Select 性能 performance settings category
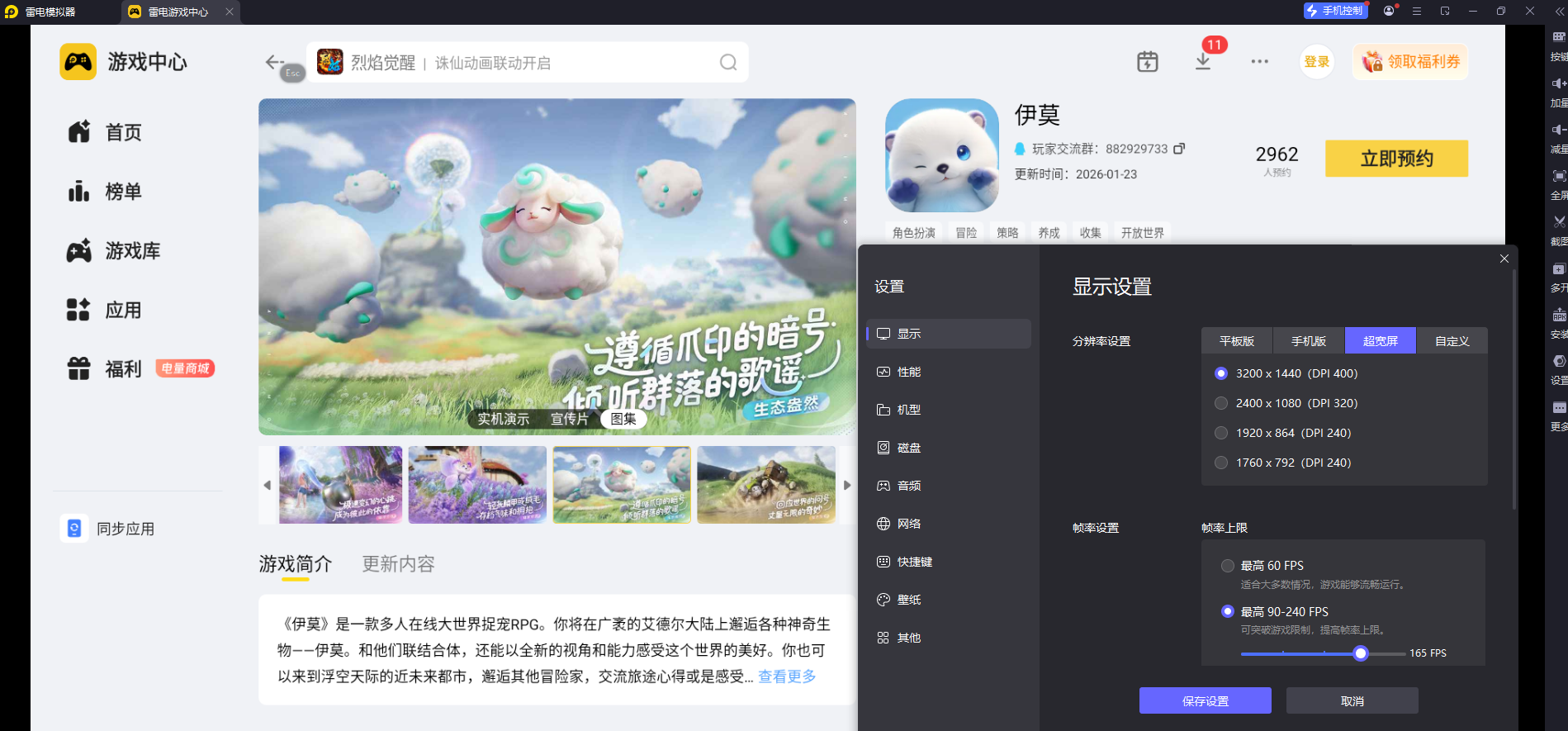 pos(949,372)
